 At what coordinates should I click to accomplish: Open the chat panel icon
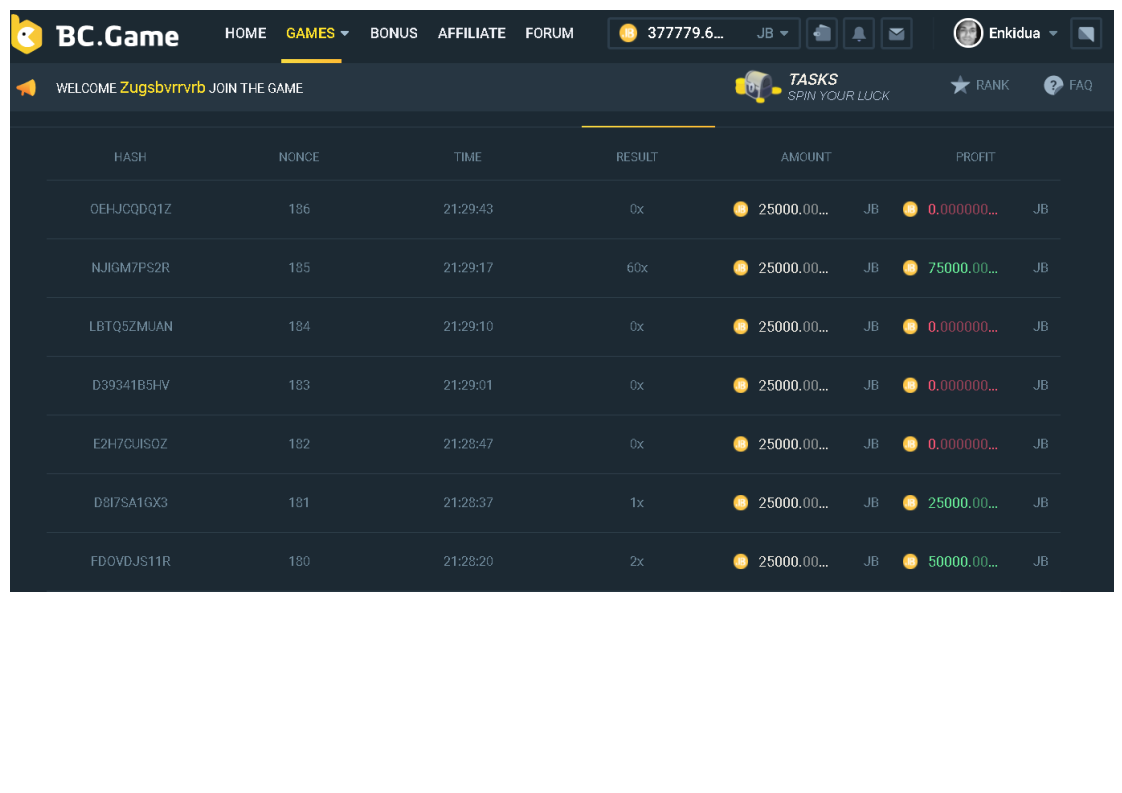1085,34
